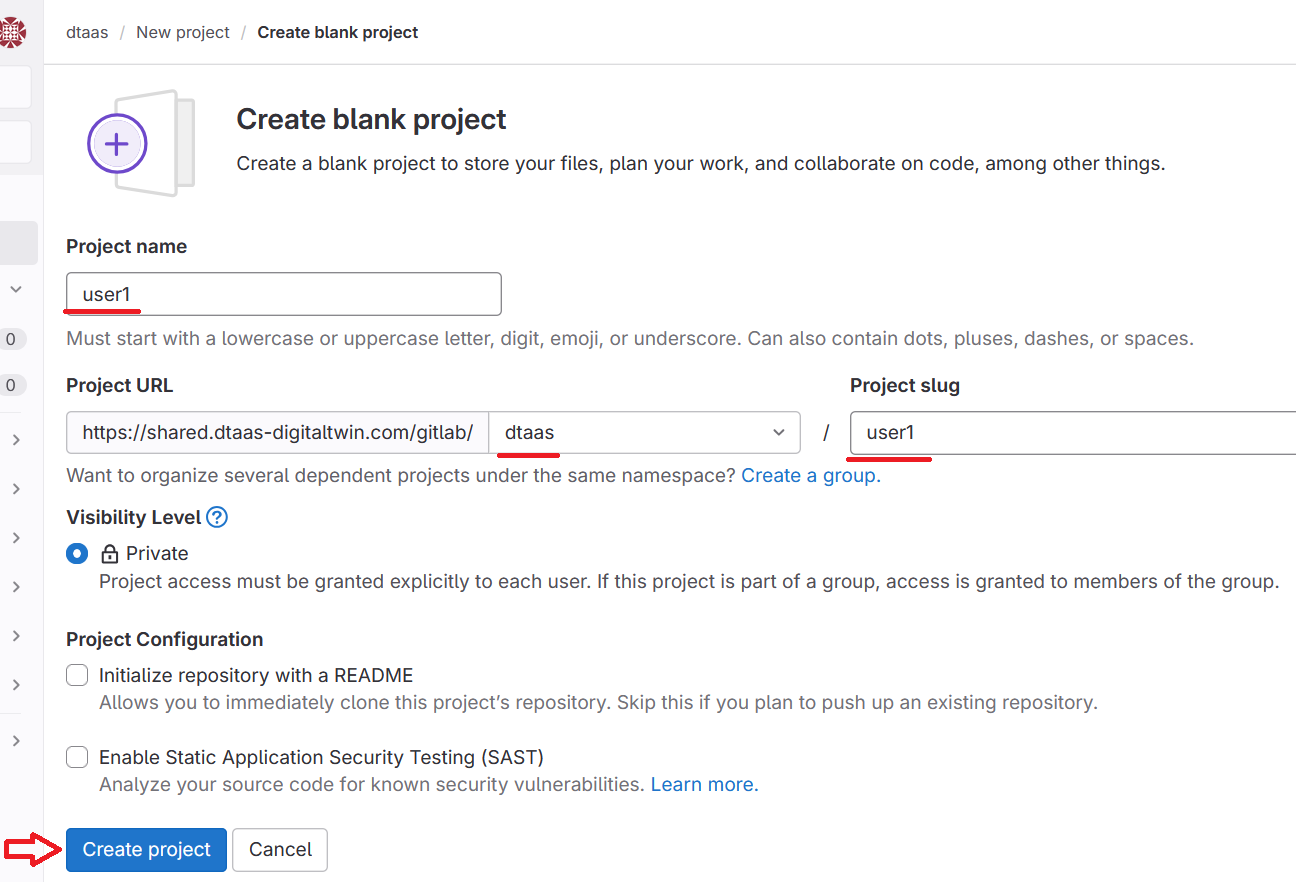Click the Project name input field
Screen dimensions: 1296x882
point(283,294)
